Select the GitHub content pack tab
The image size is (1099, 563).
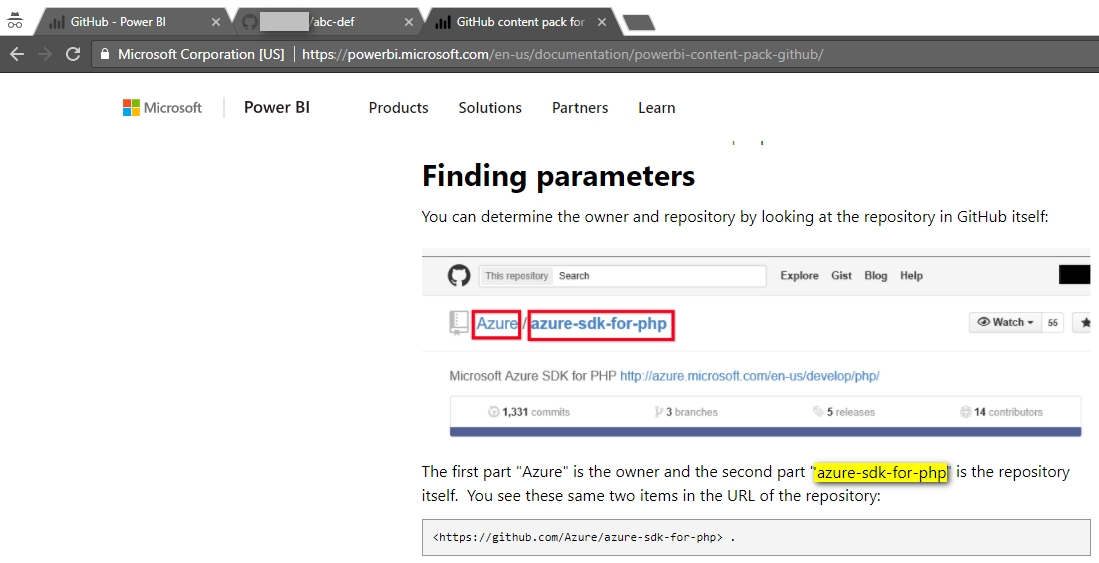point(519,22)
